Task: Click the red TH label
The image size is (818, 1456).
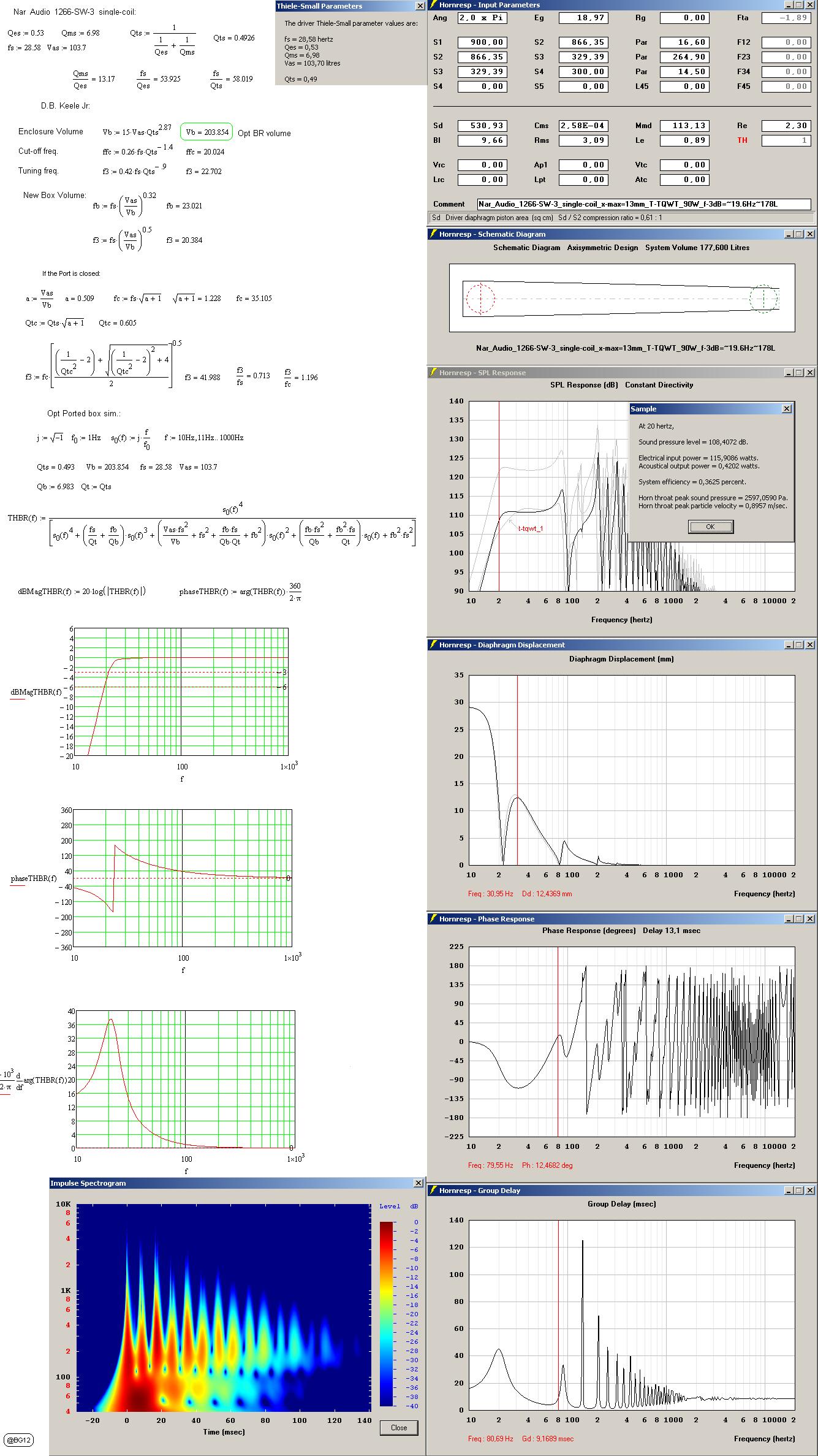Action: coord(742,140)
